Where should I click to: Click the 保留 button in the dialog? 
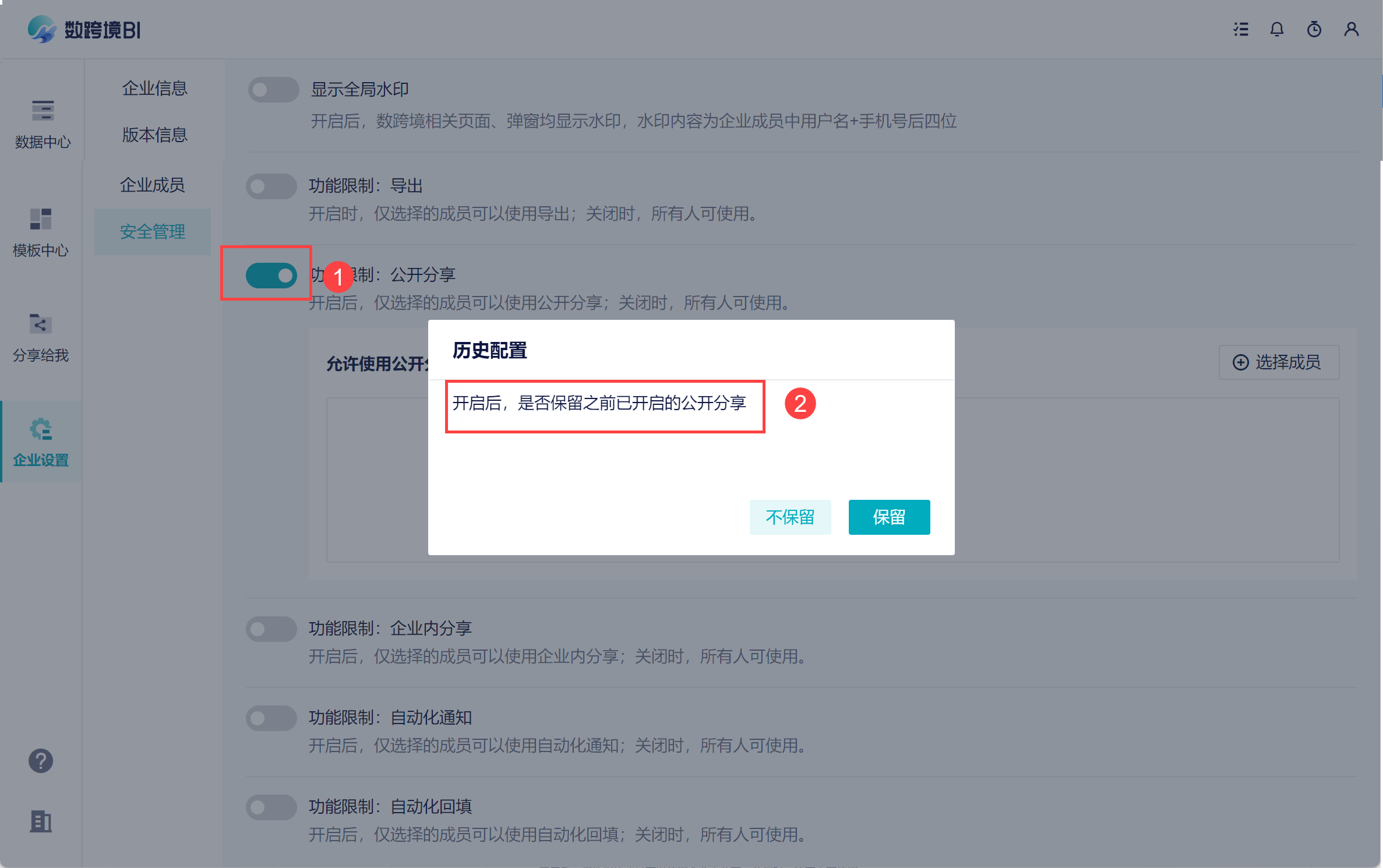pyautogui.click(x=888, y=517)
